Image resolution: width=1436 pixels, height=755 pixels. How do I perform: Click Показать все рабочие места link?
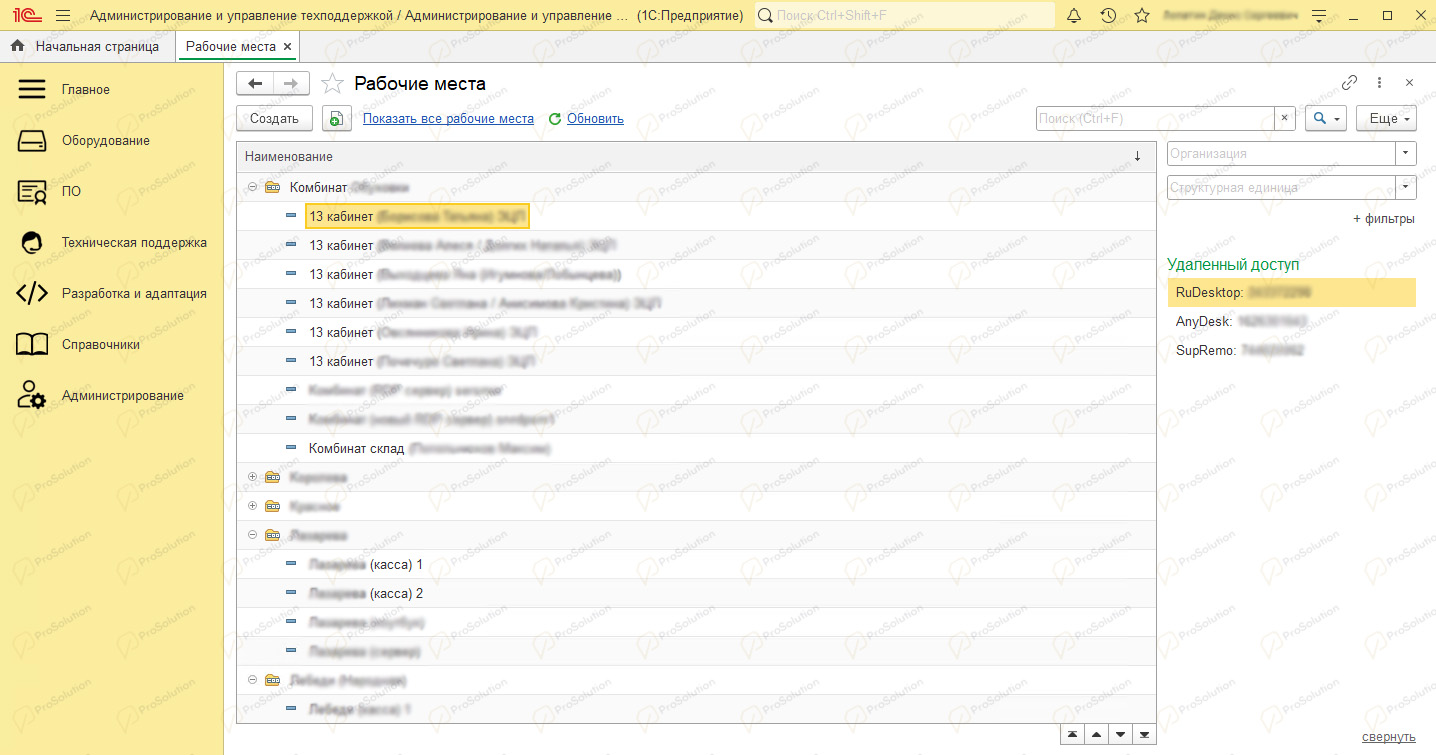[448, 119]
